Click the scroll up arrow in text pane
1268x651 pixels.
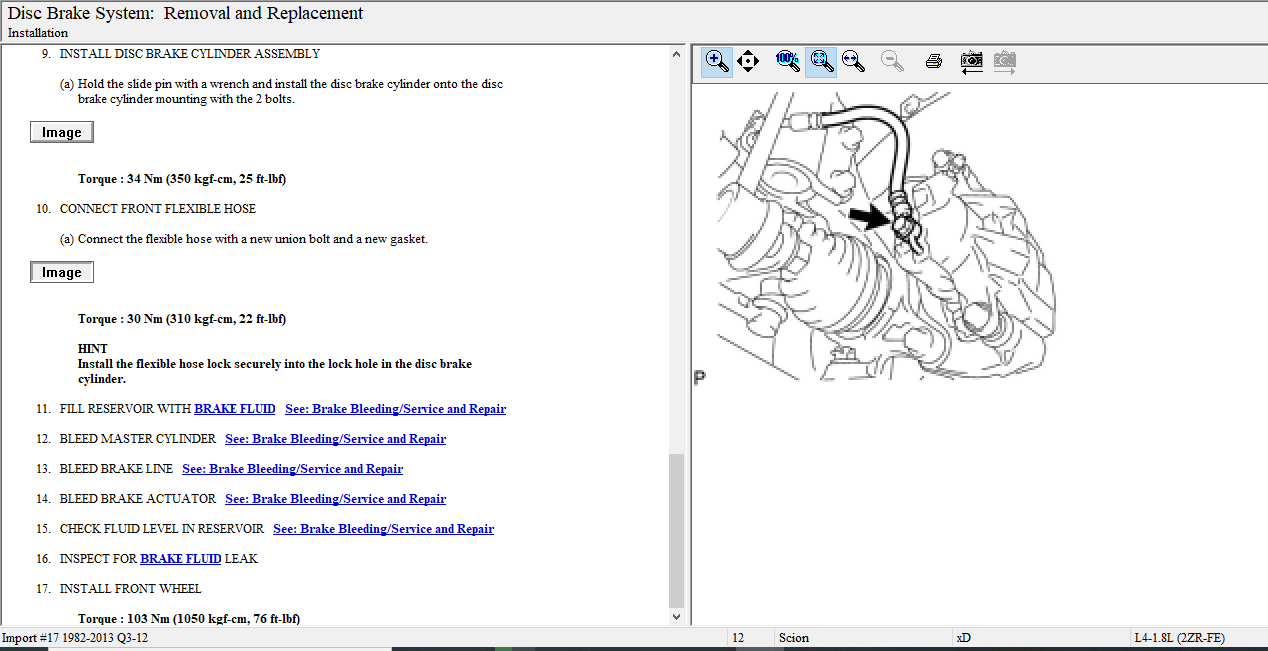tap(677, 53)
